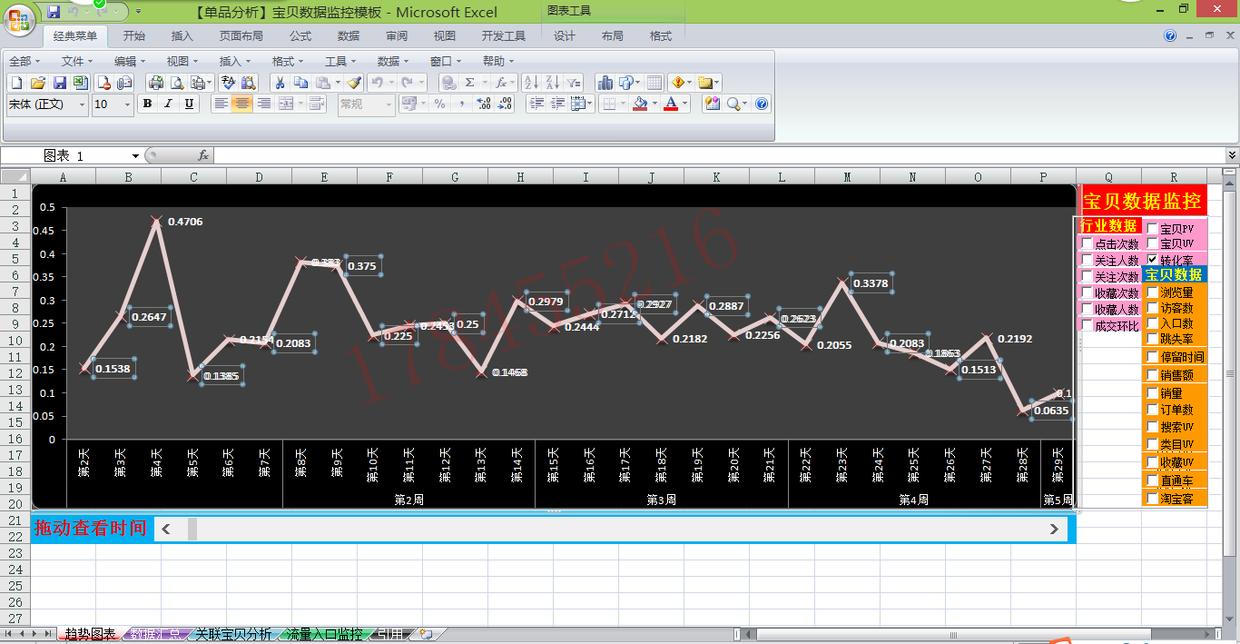Open the 文件 classic menu
Viewport: 1240px width, 644px height.
click(76, 61)
